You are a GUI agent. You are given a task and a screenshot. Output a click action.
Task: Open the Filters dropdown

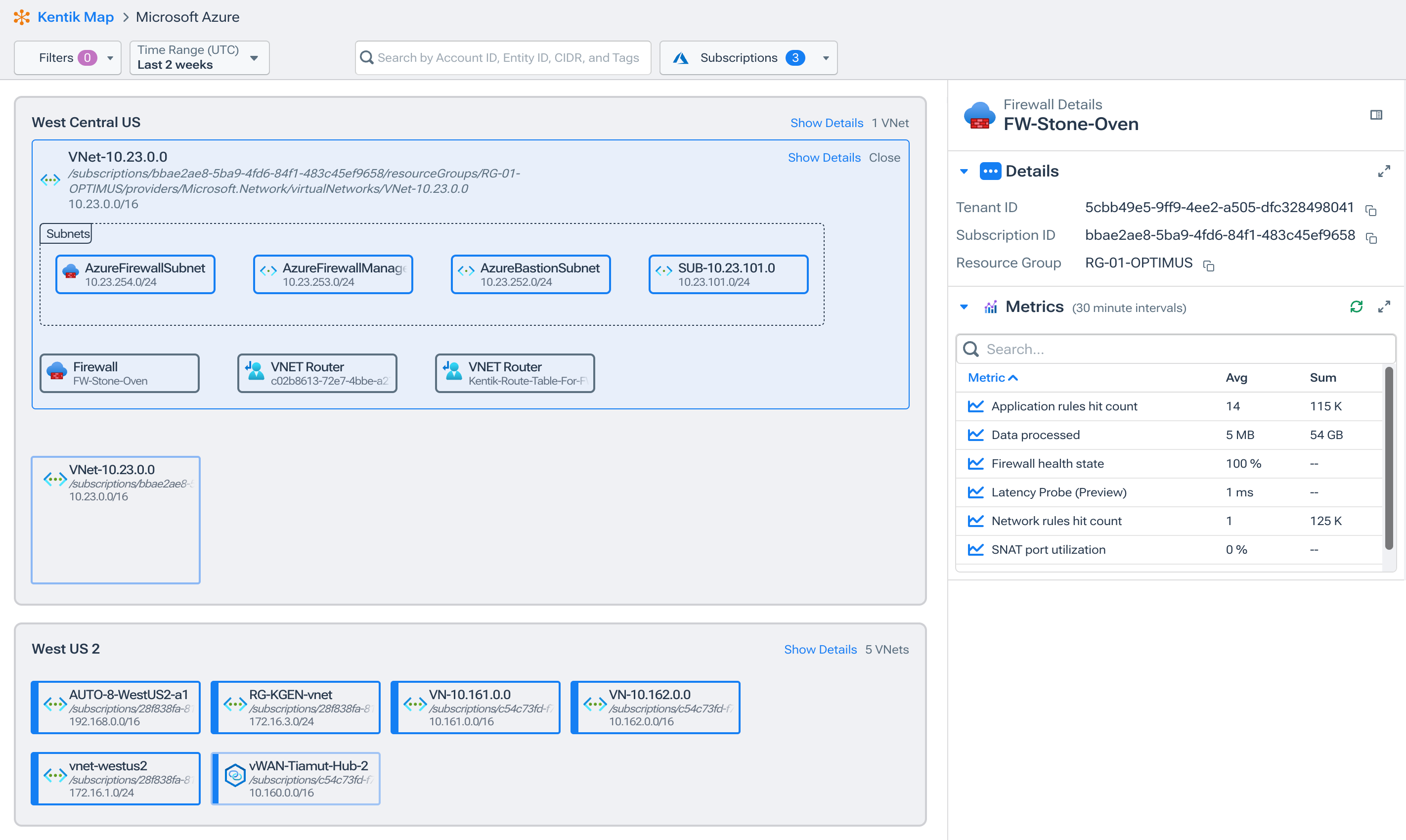[x=110, y=58]
